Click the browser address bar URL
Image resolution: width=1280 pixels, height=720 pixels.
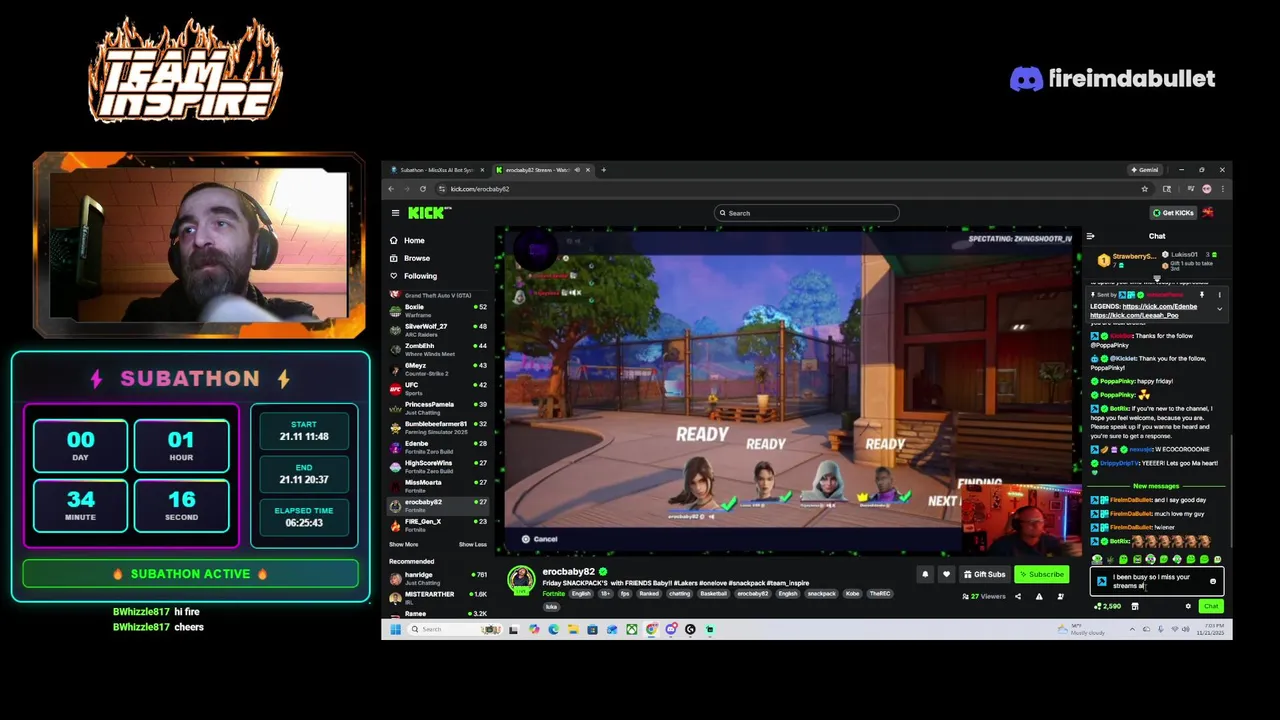(x=480, y=189)
